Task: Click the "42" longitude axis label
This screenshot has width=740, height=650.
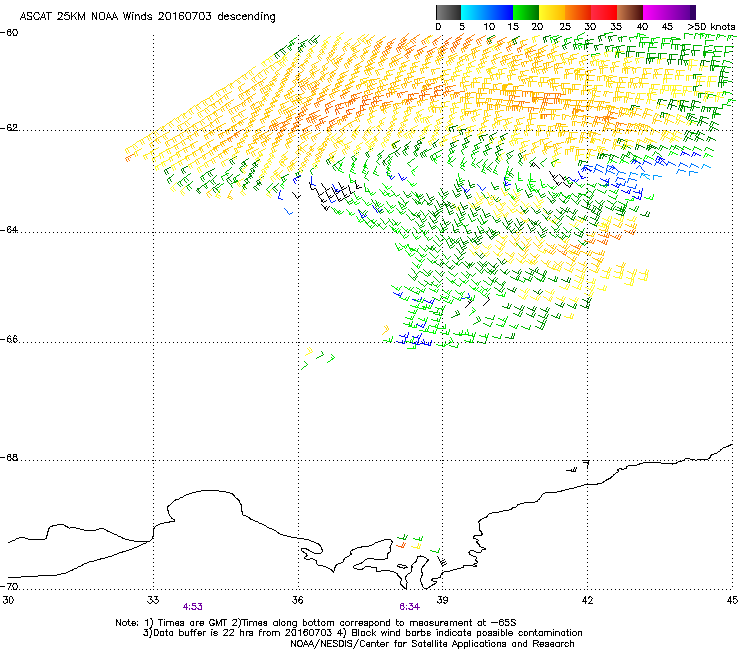Action: pyautogui.click(x=587, y=600)
